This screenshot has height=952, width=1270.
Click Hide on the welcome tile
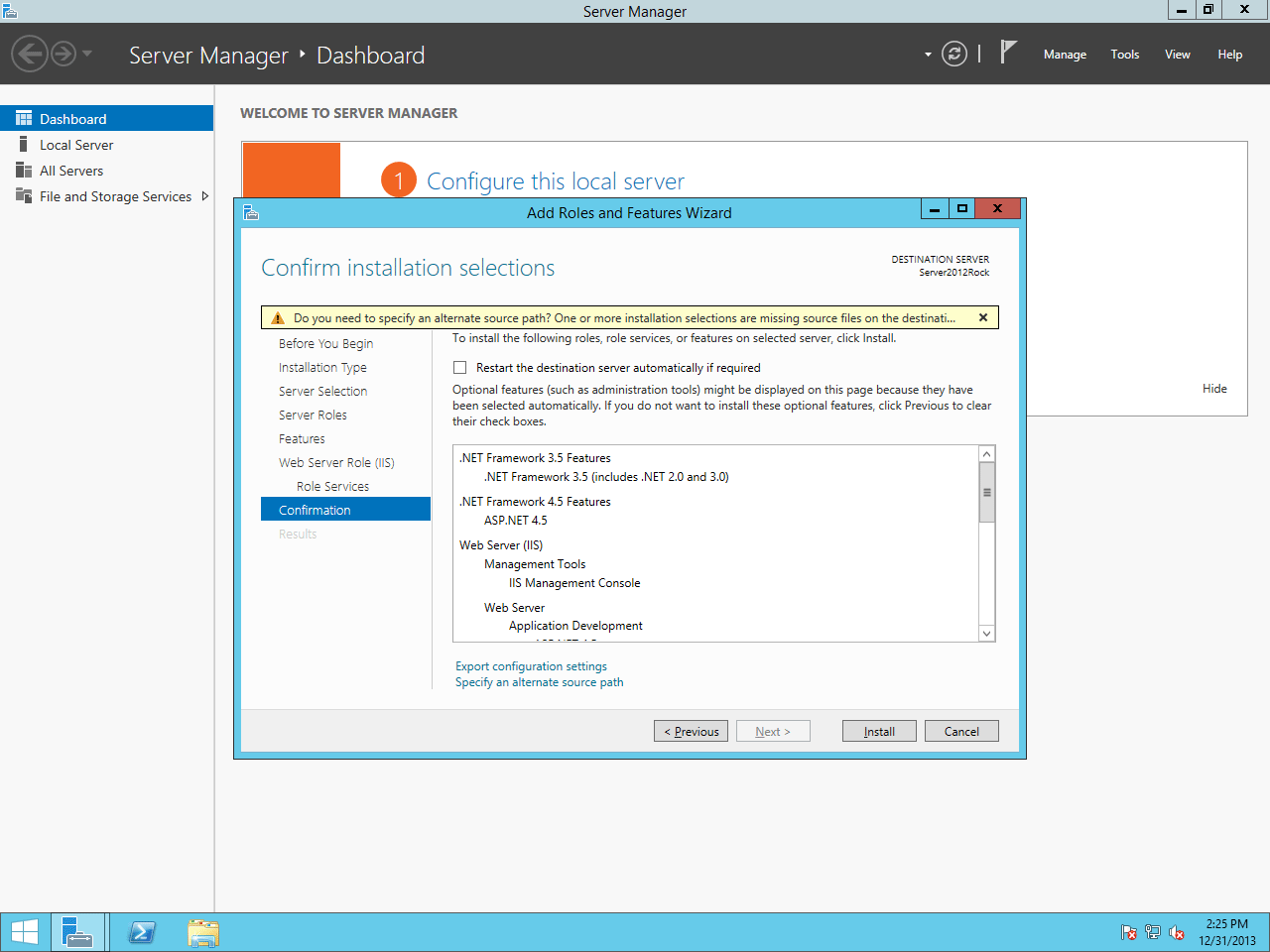pos(1214,389)
